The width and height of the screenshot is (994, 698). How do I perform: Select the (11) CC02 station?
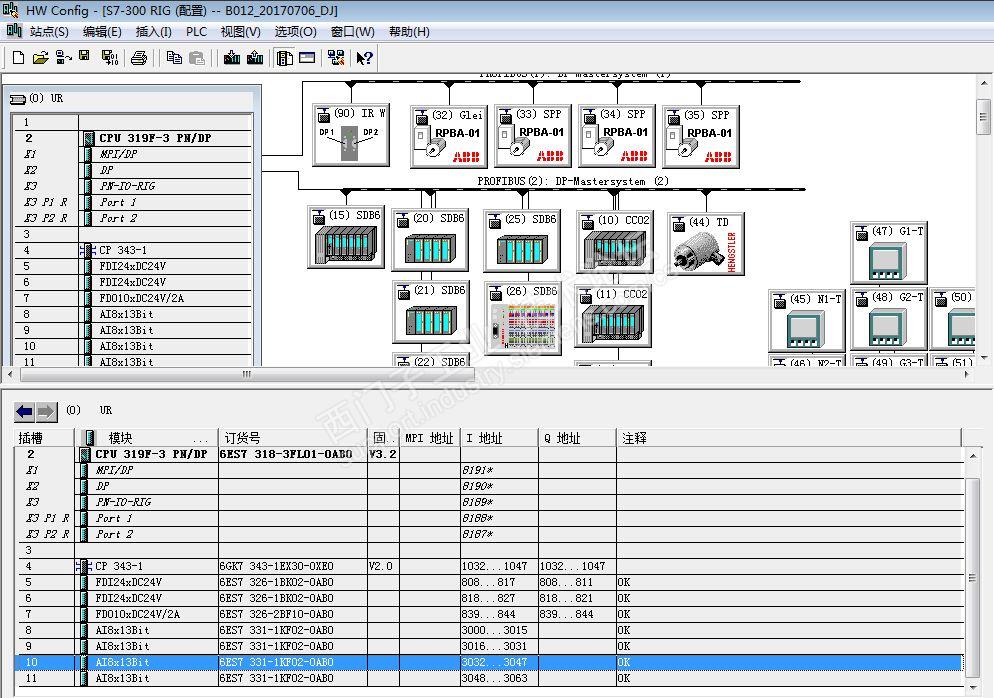click(x=613, y=316)
